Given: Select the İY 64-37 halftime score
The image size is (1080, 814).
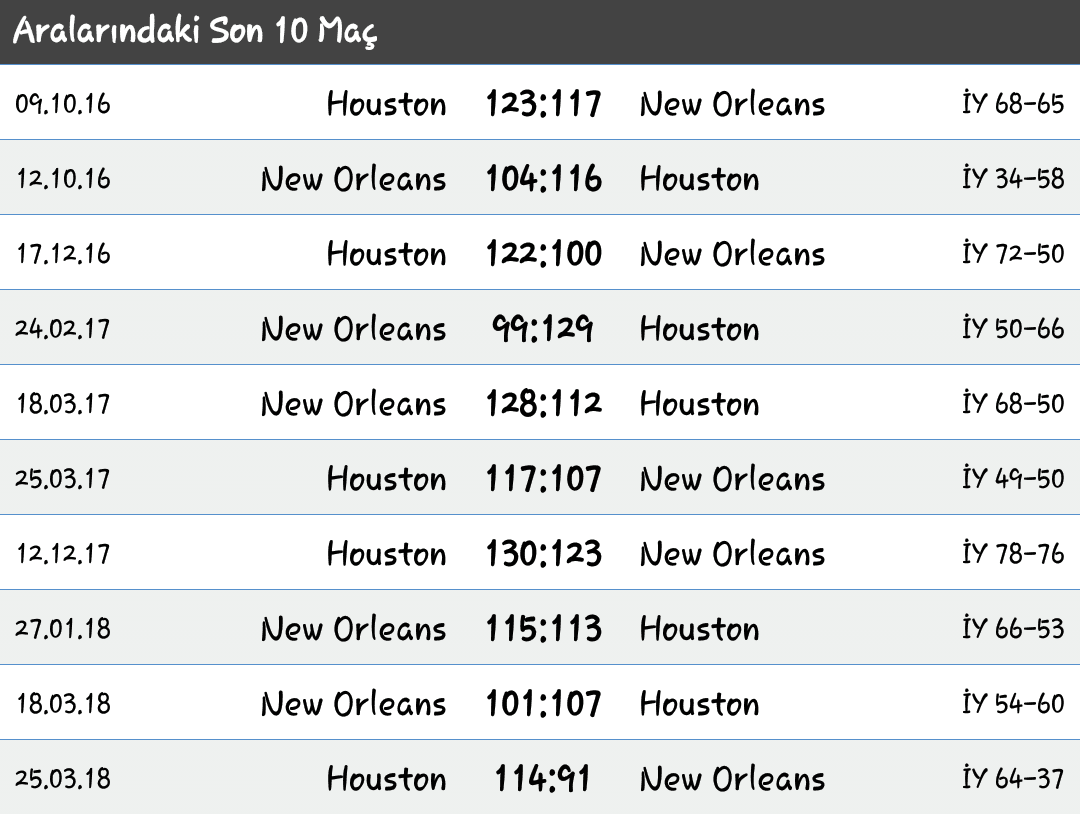Looking at the screenshot, I should click(1013, 779).
